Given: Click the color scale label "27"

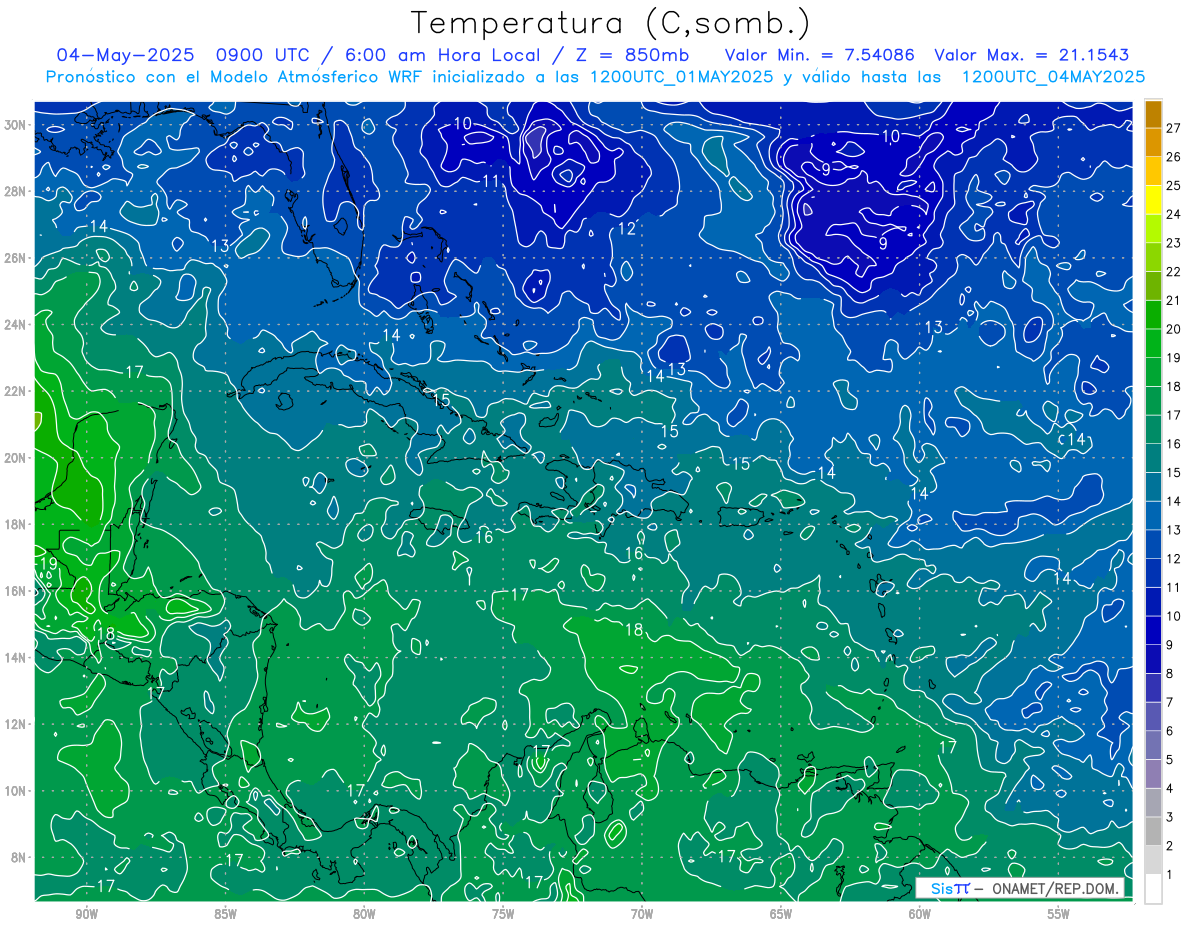Looking at the screenshot, I should pyautogui.click(x=1174, y=127).
